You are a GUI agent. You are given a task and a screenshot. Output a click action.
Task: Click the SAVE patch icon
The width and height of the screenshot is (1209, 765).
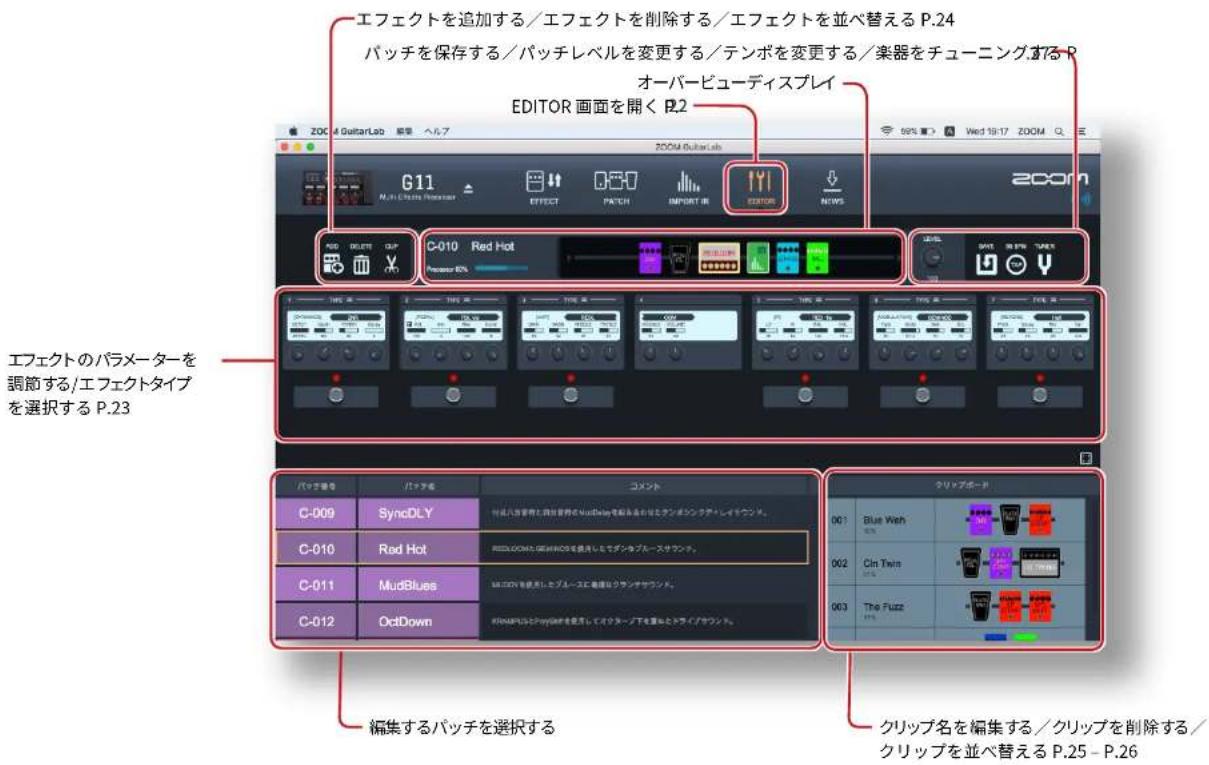coord(986,263)
